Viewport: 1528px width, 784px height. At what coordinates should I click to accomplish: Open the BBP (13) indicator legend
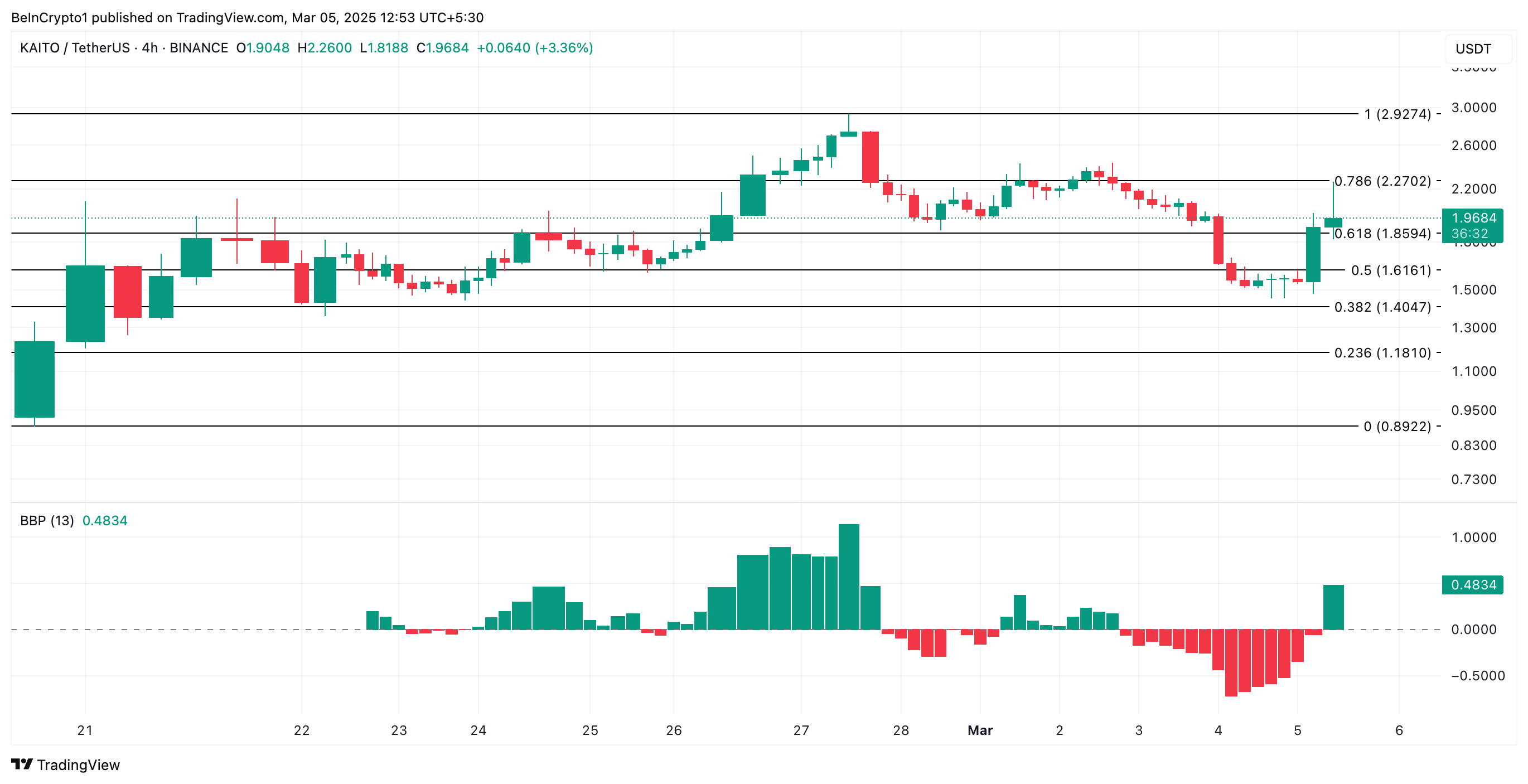[x=47, y=520]
